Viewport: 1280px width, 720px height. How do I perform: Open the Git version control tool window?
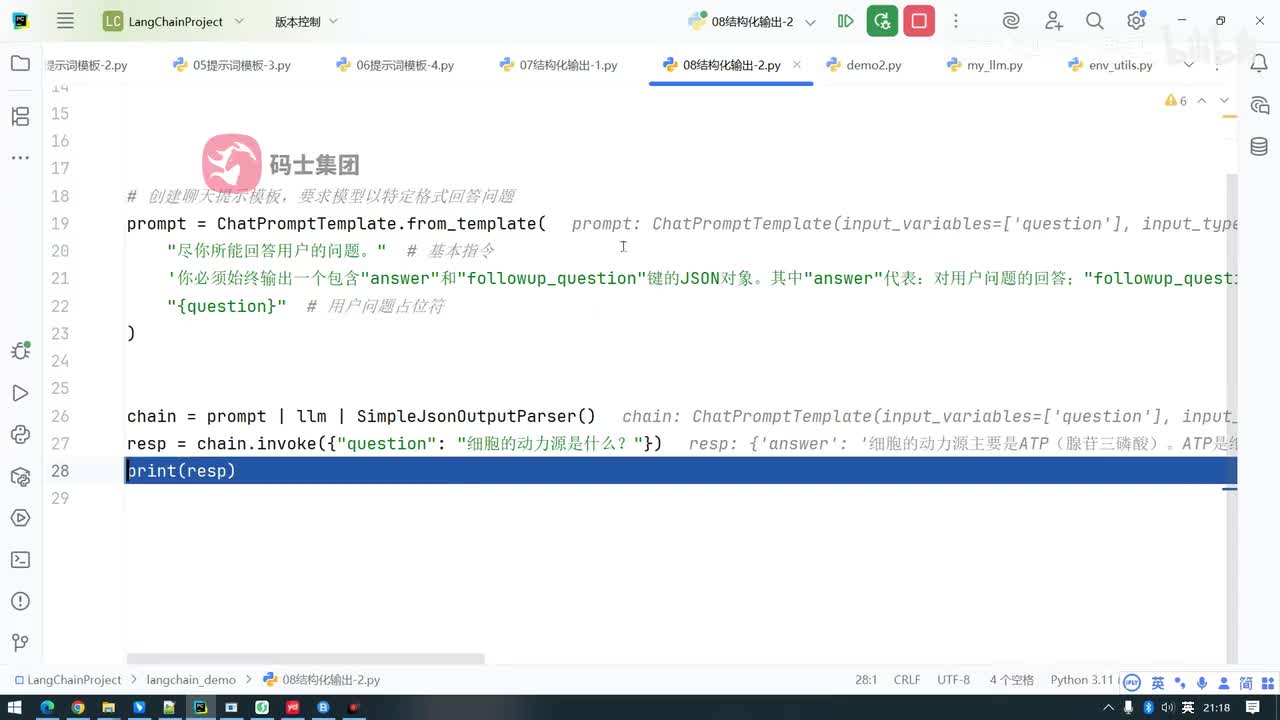(20, 643)
